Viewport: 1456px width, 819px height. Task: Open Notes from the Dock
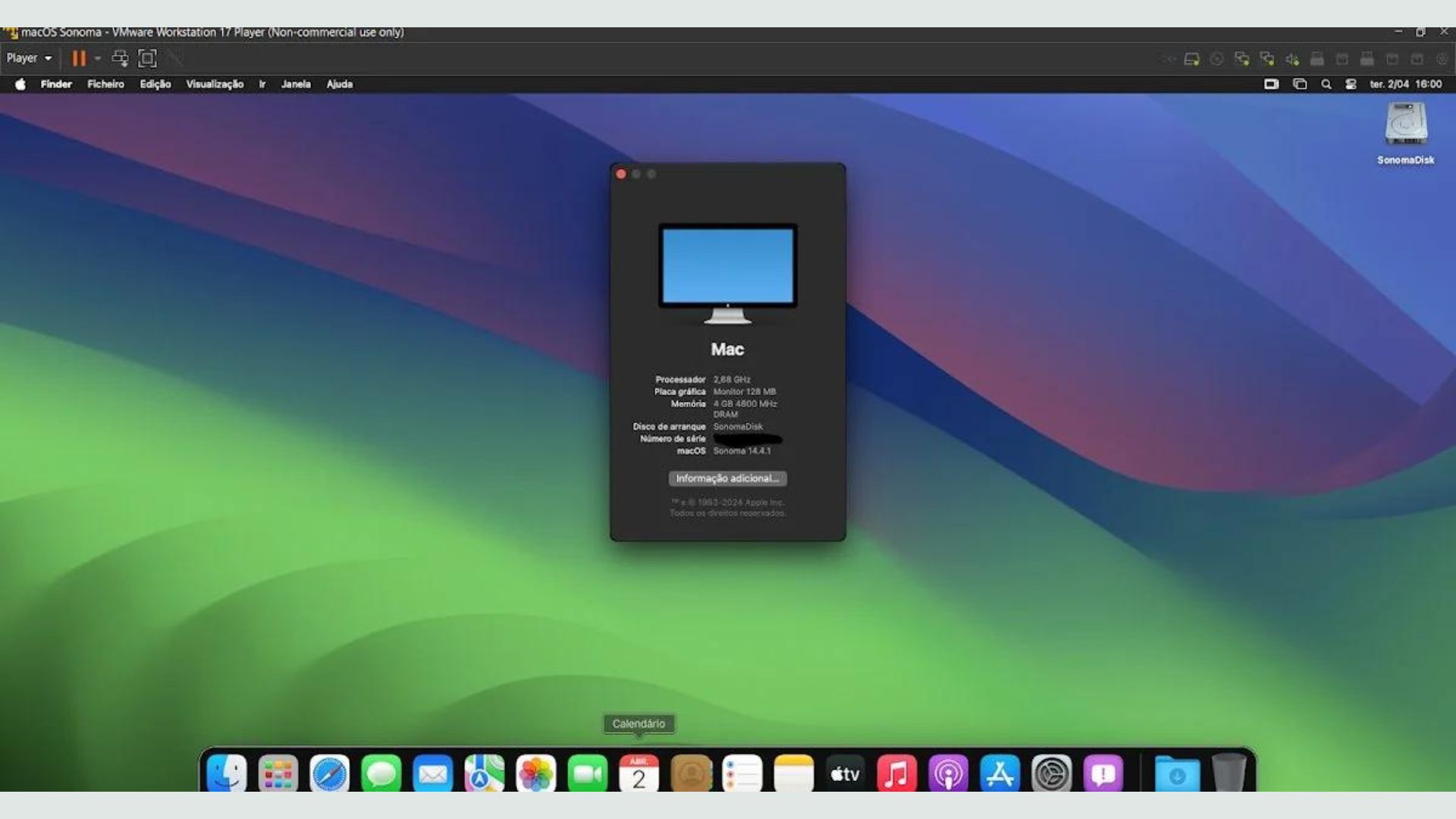point(794,773)
